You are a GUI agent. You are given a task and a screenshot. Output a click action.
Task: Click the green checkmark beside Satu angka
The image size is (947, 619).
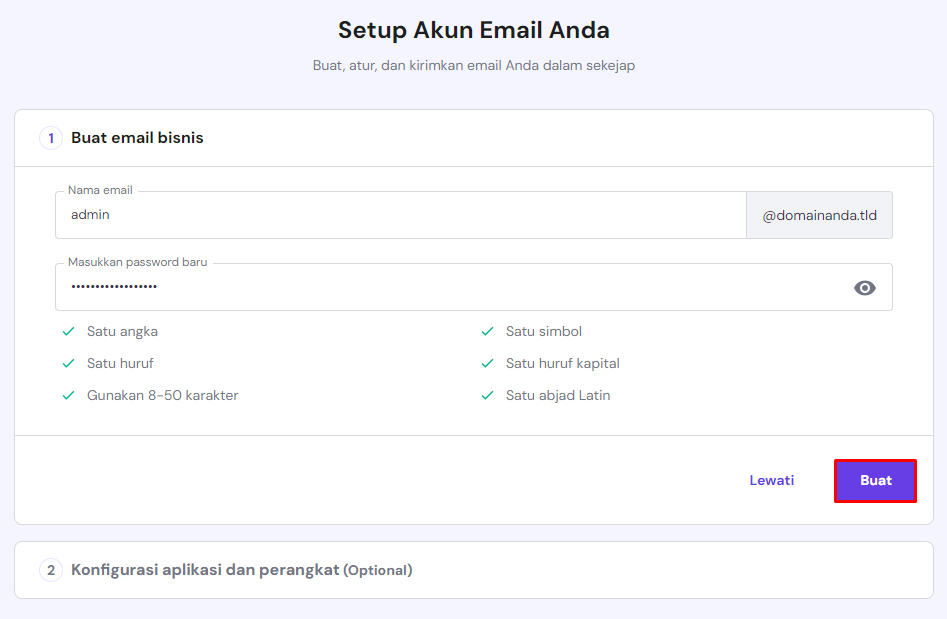(67, 331)
